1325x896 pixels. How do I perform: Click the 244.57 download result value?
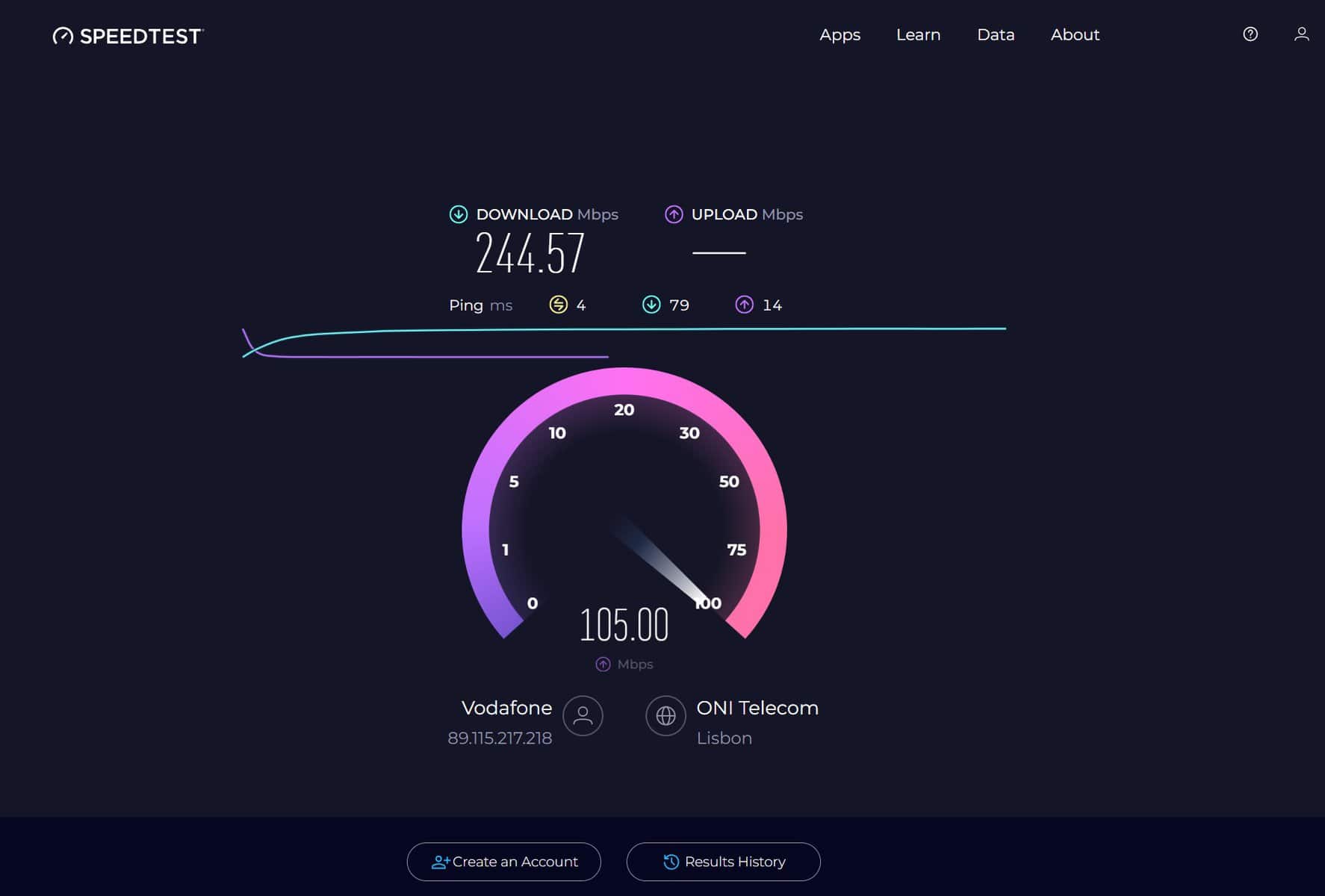click(530, 254)
